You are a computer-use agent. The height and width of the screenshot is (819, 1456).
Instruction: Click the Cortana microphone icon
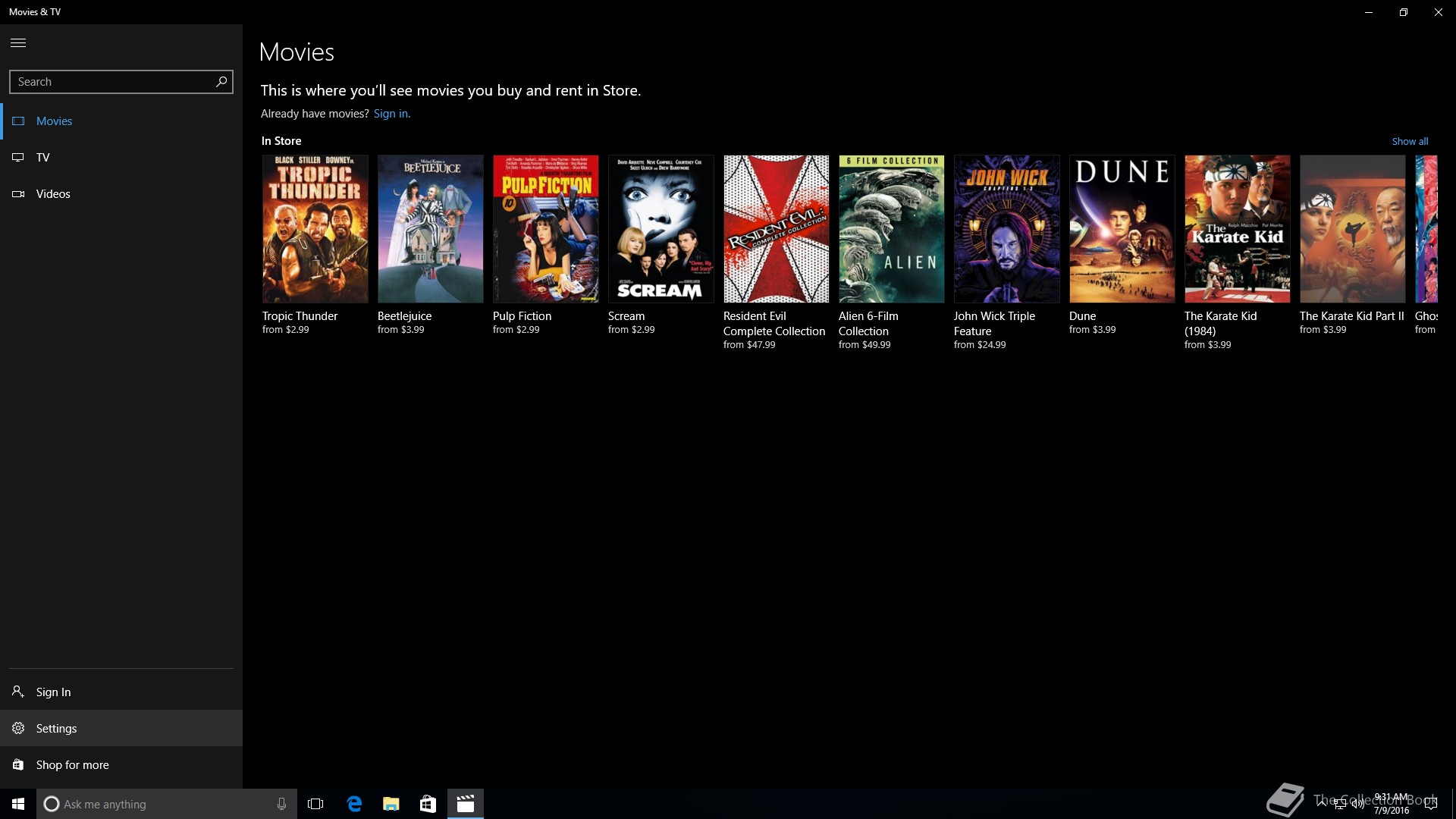pos(281,804)
